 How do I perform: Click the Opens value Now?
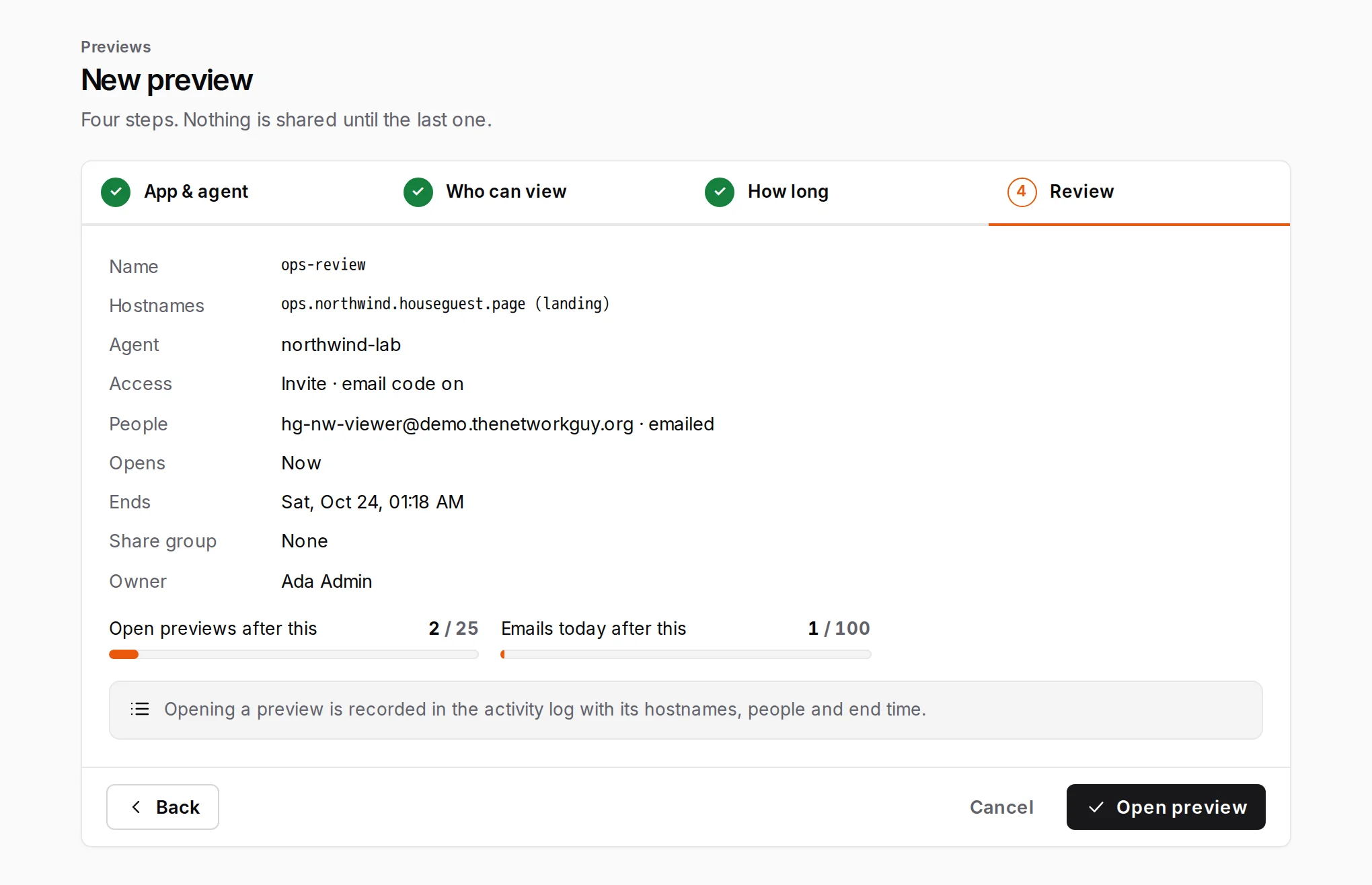pos(301,463)
